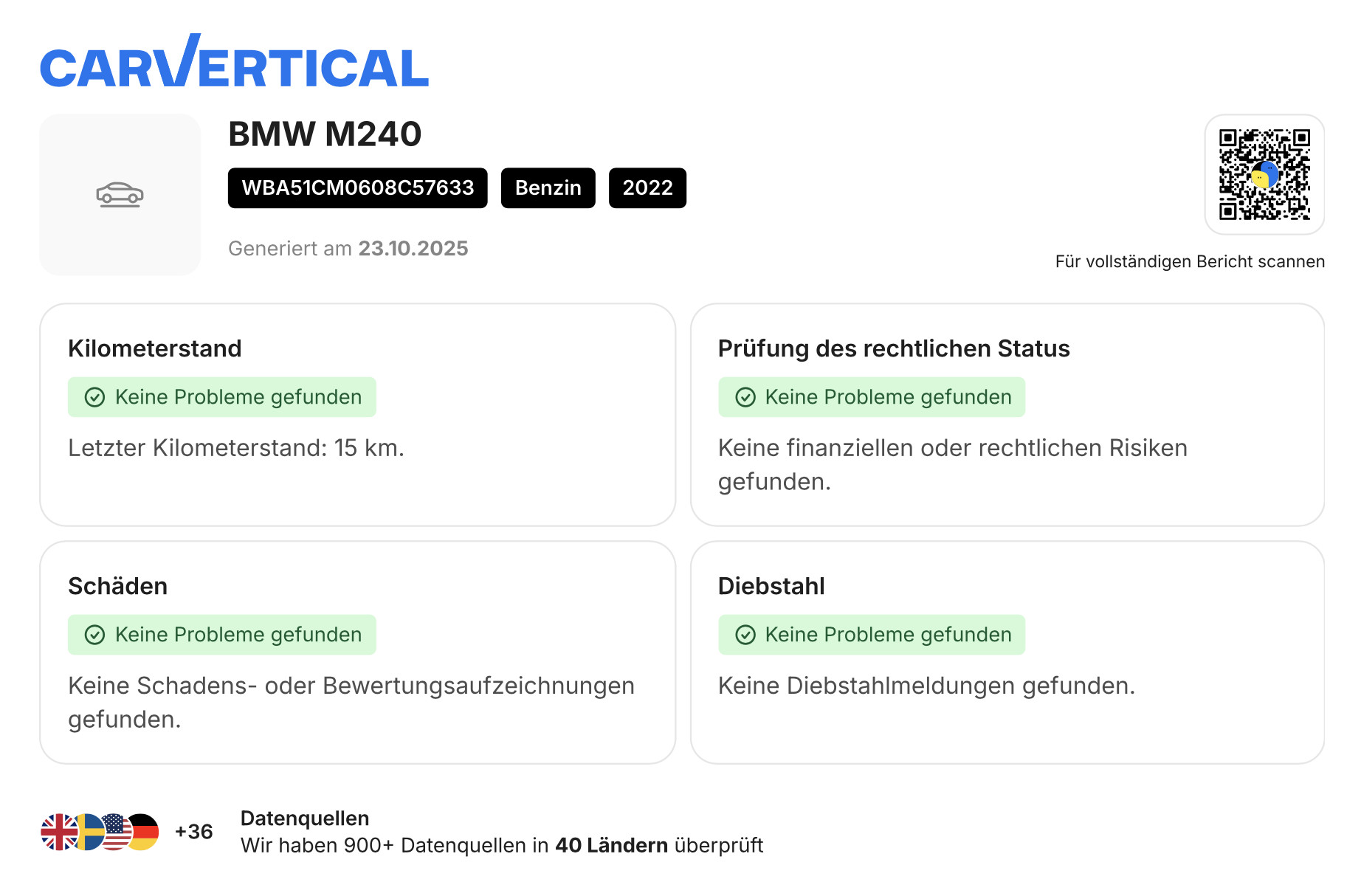
Task: Click the checkmark icon under Diebstahl
Action: [745, 635]
